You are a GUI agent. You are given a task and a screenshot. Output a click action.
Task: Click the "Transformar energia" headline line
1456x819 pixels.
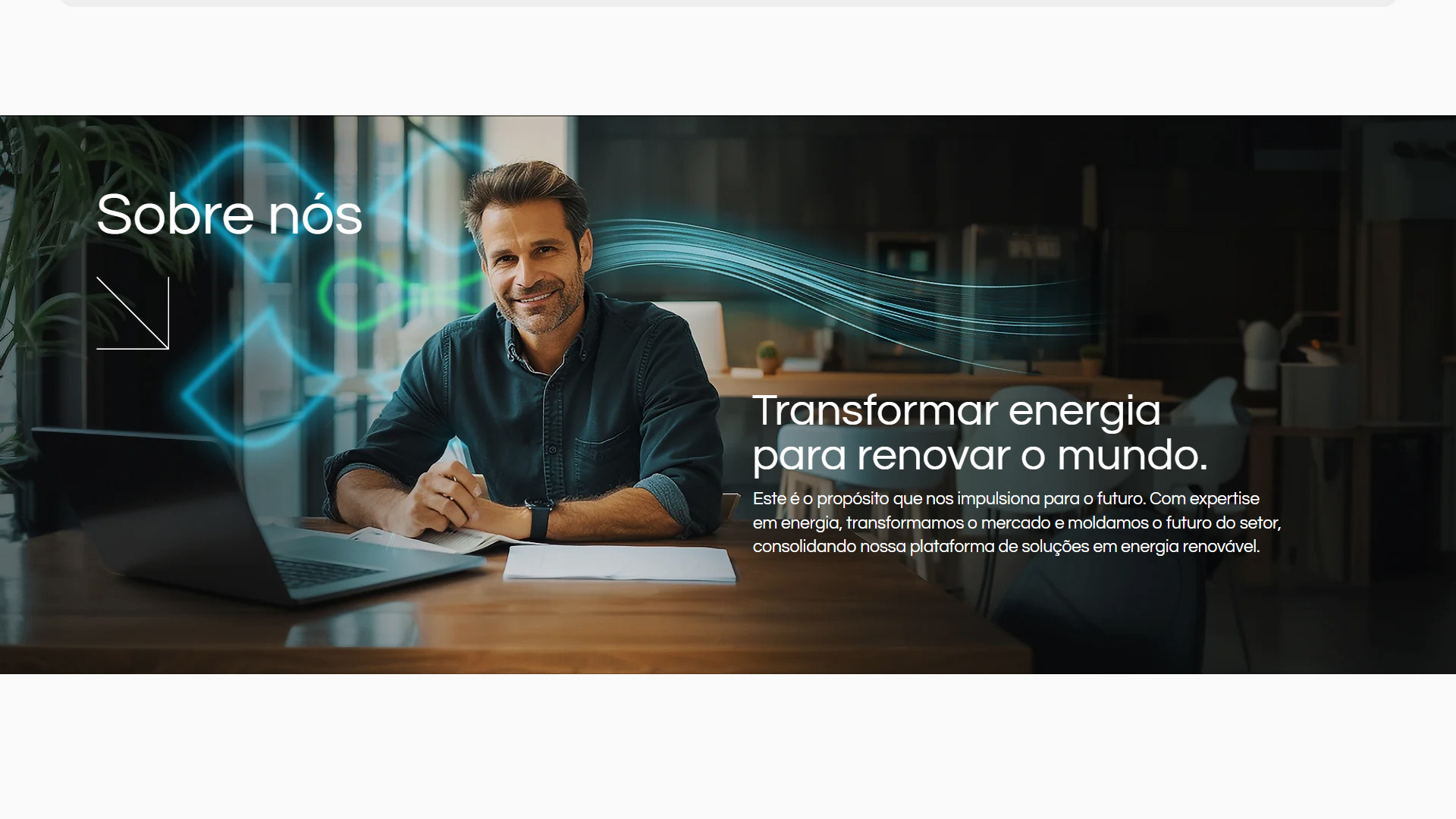956,410
